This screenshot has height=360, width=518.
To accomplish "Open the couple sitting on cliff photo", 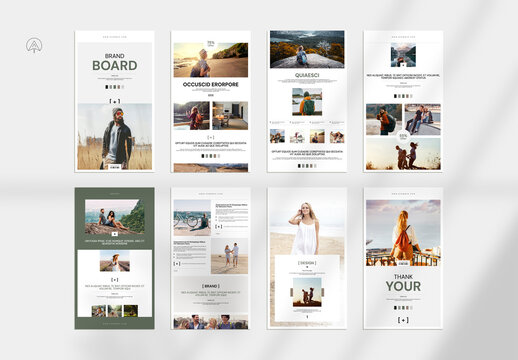I will tap(115, 217).
